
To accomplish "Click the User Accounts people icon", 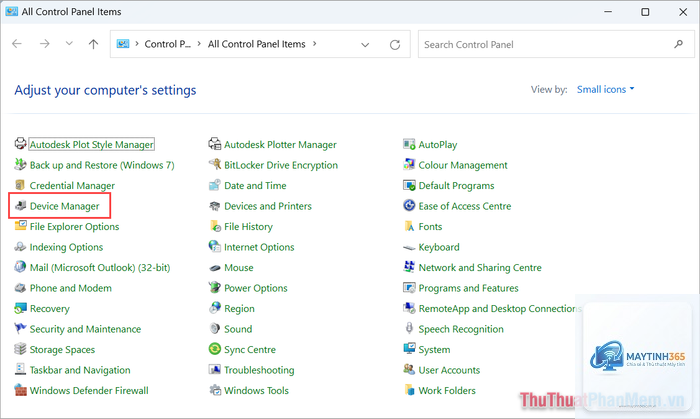I will 409,369.
